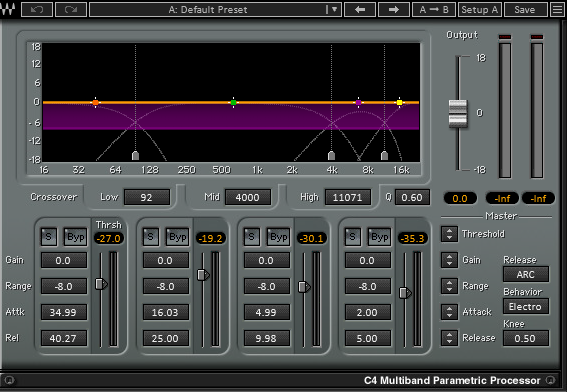Bypass band 4 with Byp button
Screen dimensions: 567x392
pyautogui.click(x=379, y=237)
